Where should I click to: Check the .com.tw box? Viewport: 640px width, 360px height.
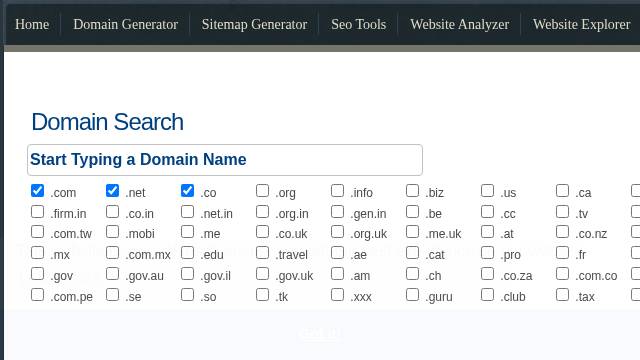pyautogui.click(x=38, y=232)
